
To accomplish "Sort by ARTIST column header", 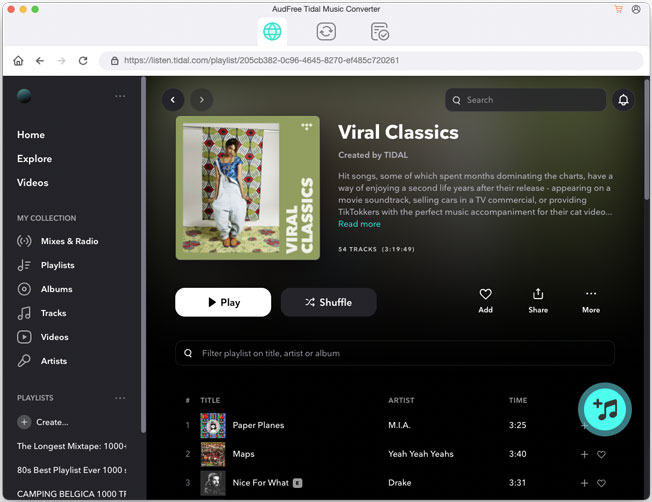I will pos(401,401).
